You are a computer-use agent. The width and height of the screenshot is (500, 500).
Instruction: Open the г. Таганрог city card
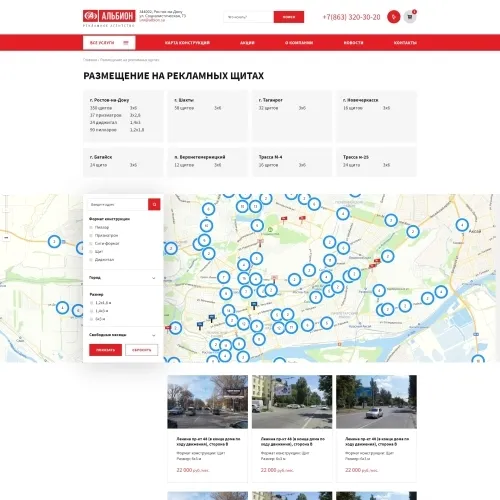pos(292,116)
